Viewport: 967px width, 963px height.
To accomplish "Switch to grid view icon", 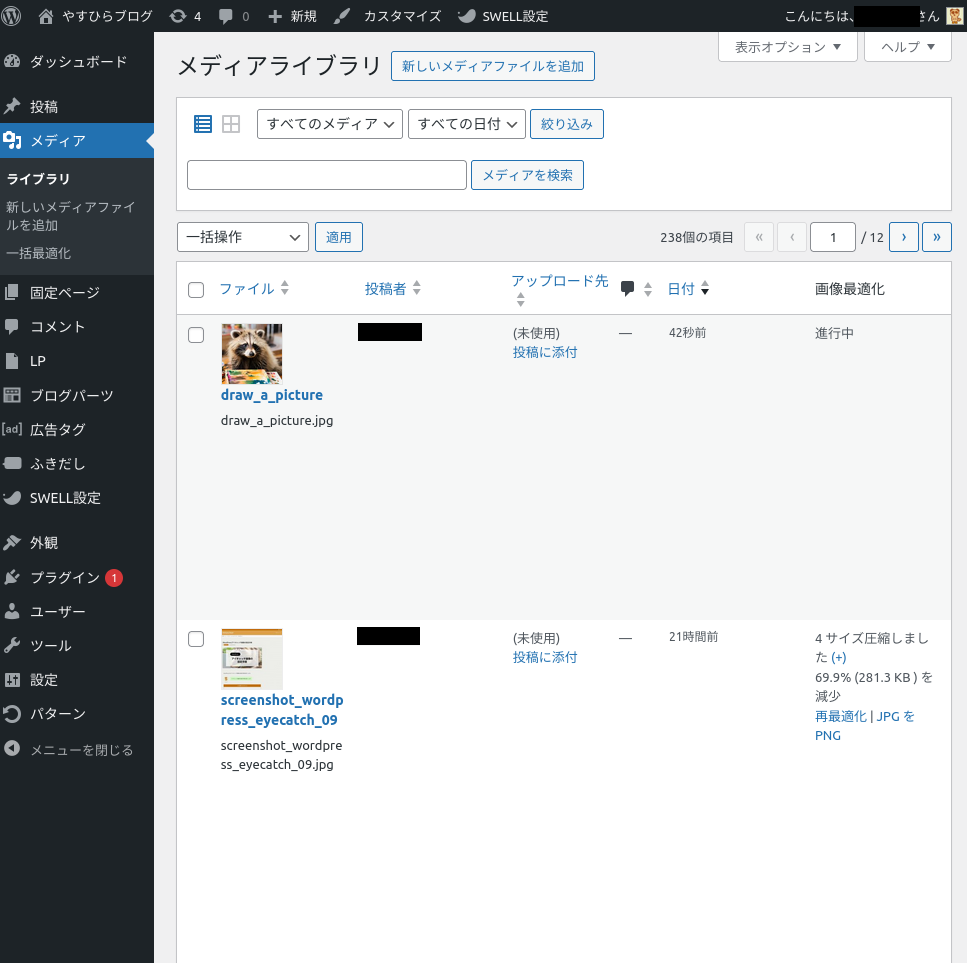I will point(231,124).
